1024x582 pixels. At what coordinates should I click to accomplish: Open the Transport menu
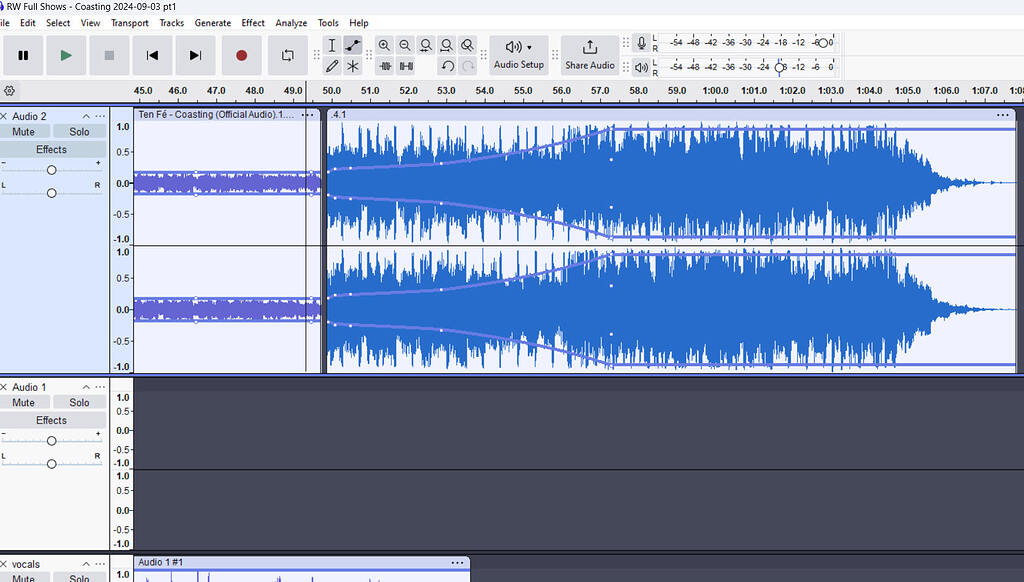129,22
